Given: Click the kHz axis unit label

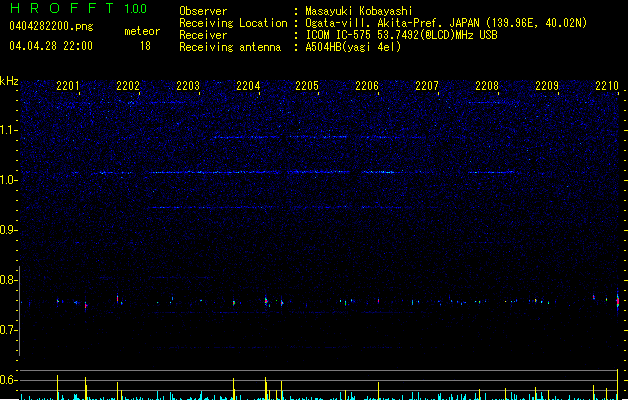Looking at the screenshot, I should (9, 81).
